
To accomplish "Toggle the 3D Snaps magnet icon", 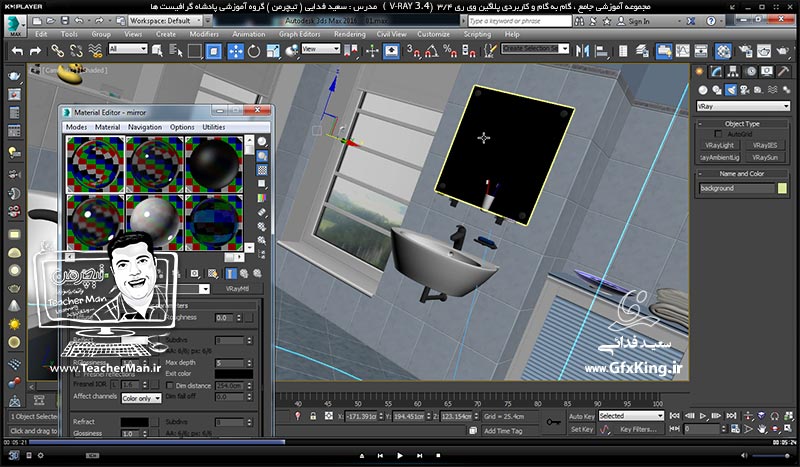I will click(x=413, y=51).
